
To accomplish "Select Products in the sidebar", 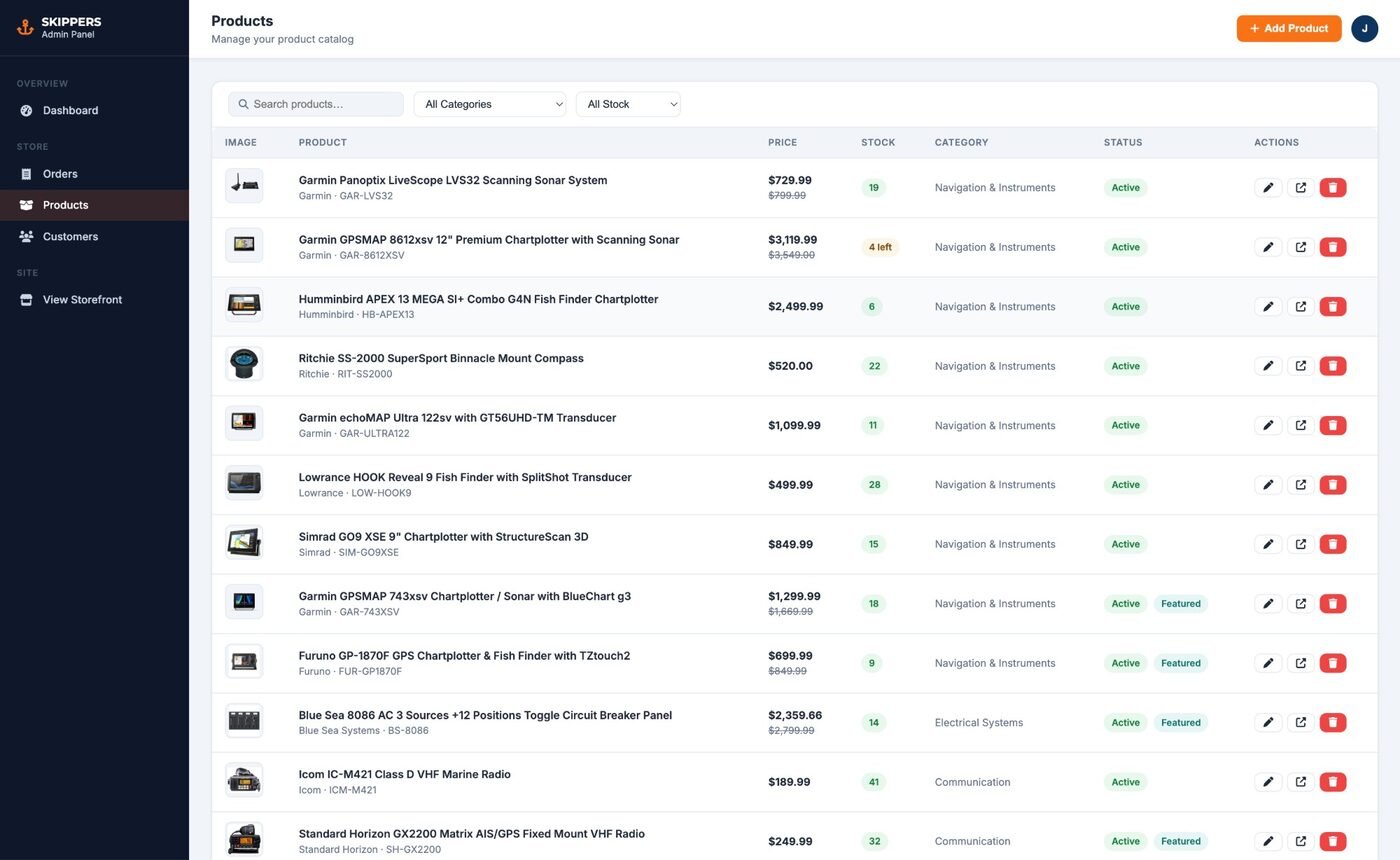I will coord(94,205).
